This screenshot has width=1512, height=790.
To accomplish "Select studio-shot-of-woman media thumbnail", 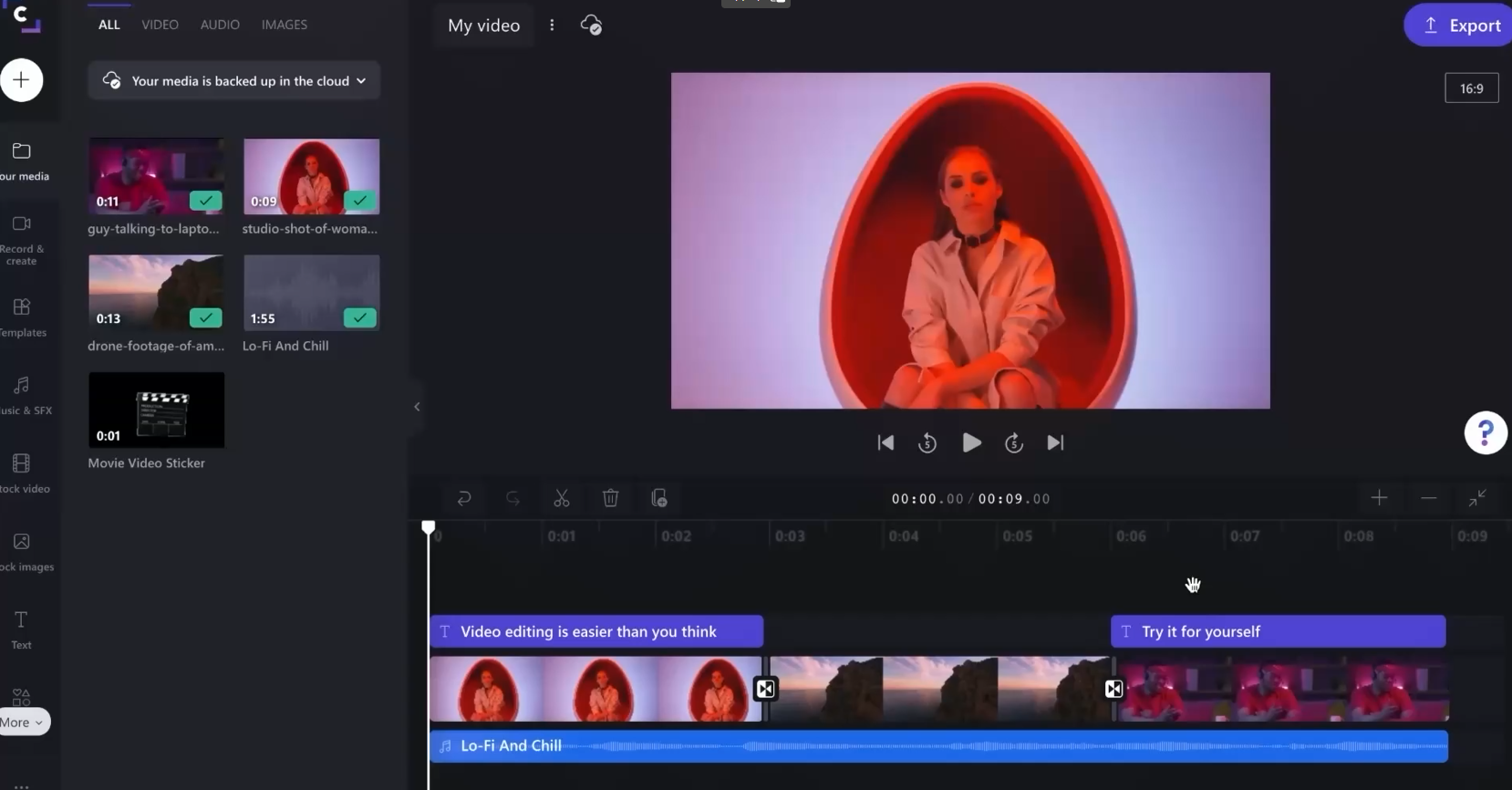I will coord(311,176).
